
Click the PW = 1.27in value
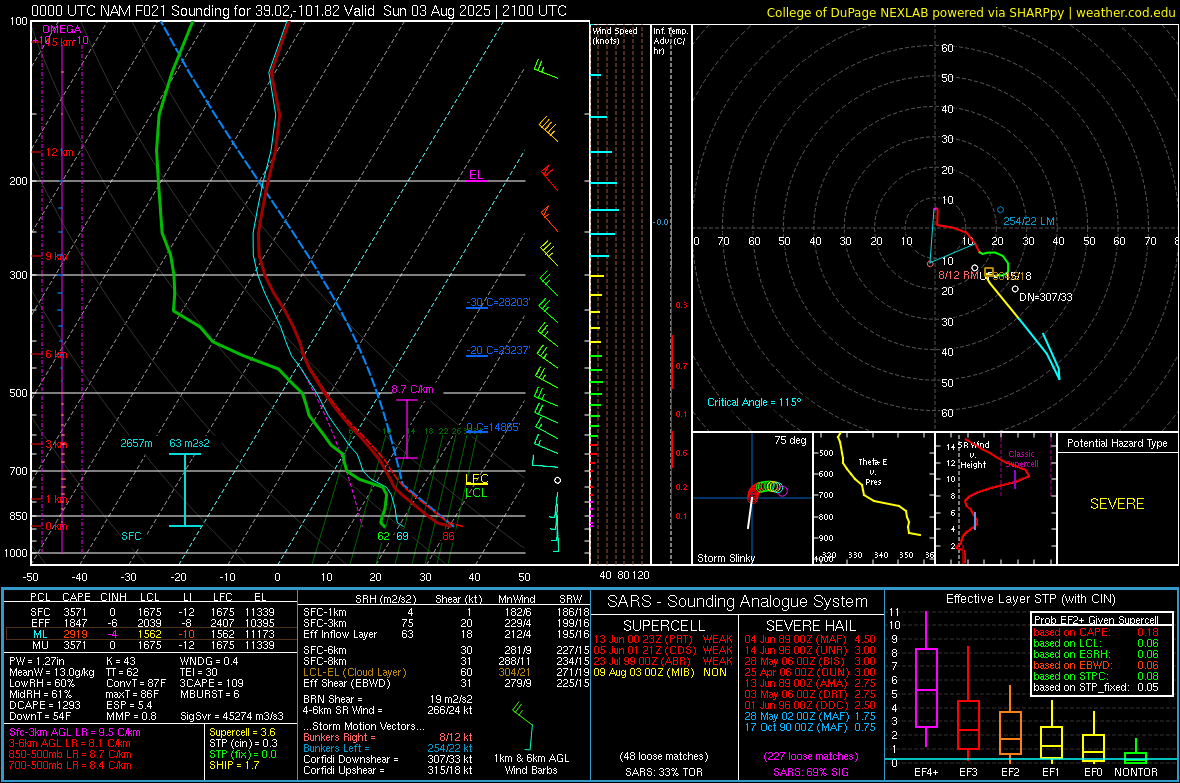[37, 661]
